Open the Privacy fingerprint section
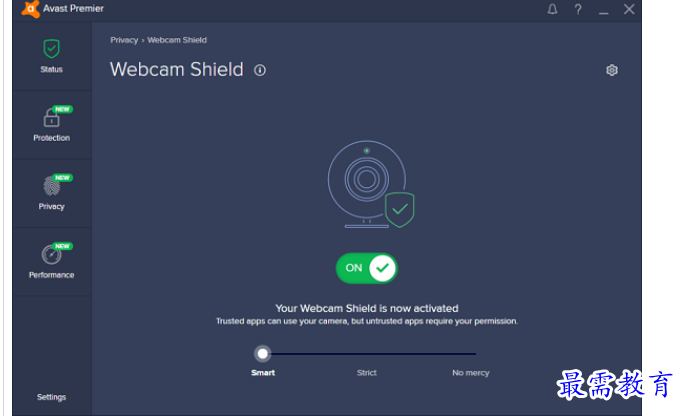The image size is (681, 416). pyautogui.click(x=52, y=186)
